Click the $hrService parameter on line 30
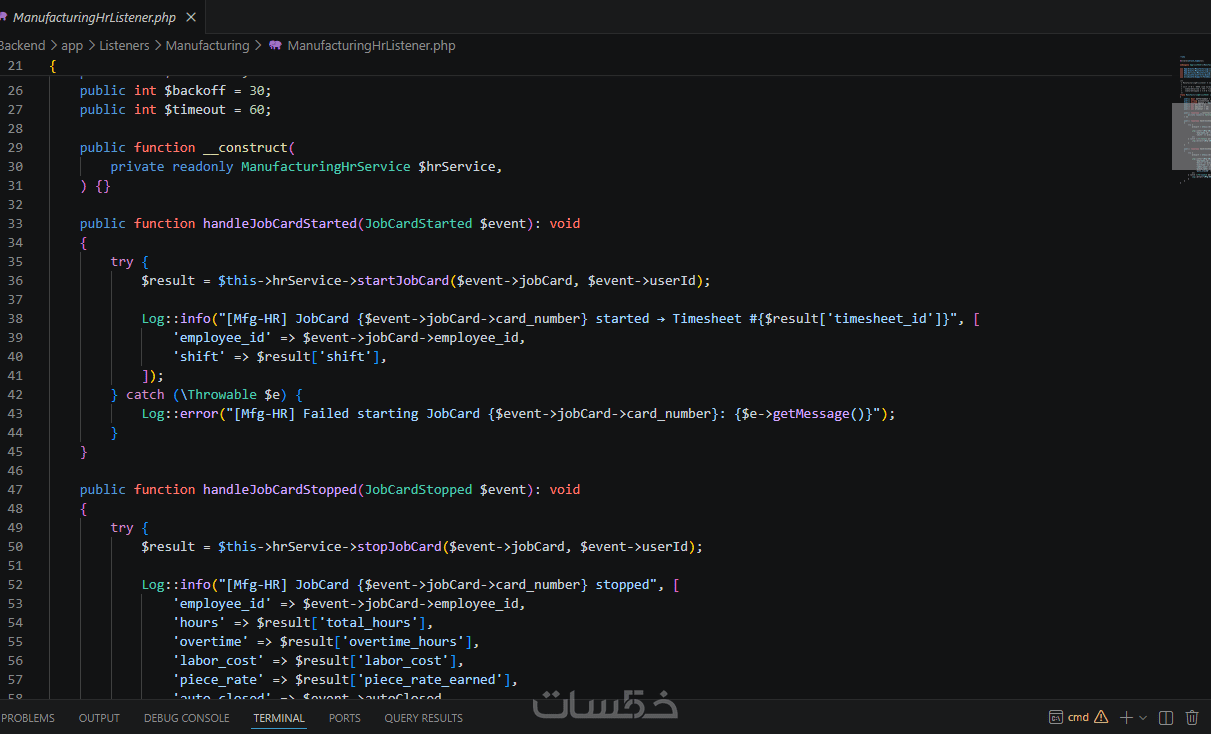Viewport: 1211px width, 734px height. point(457,166)
